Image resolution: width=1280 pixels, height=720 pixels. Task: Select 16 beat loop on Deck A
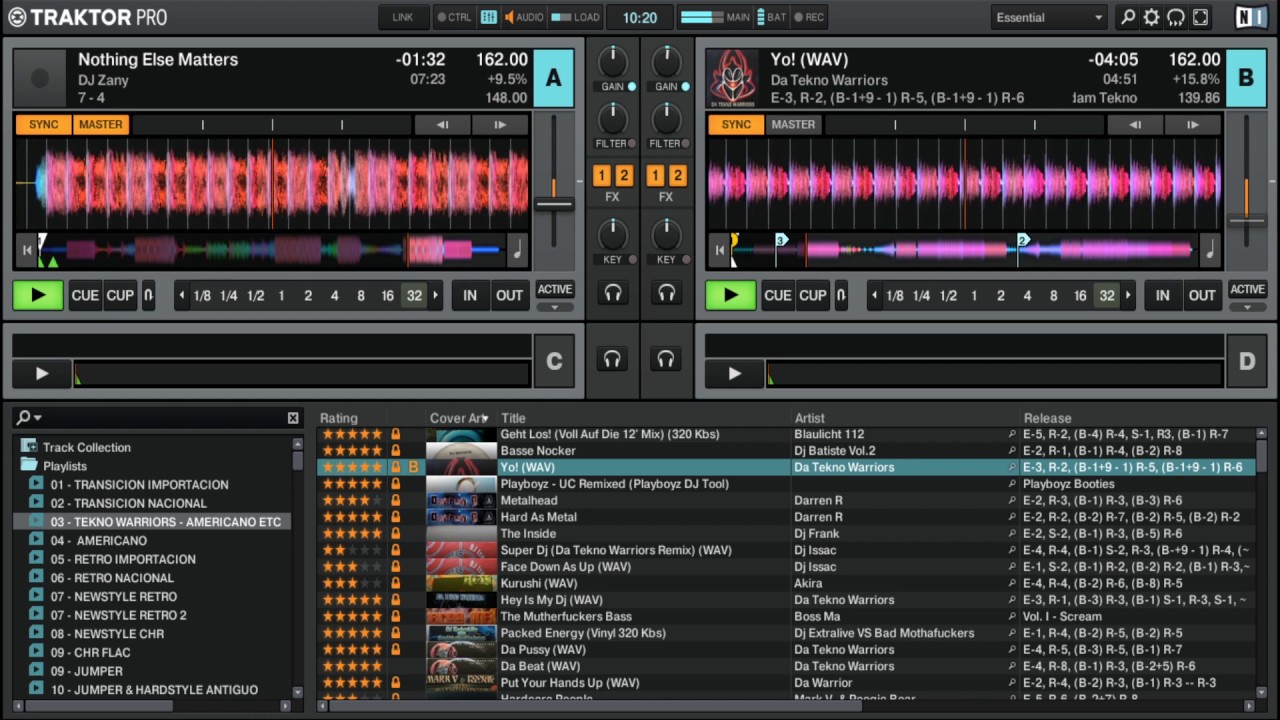pyautogui.click(x=387, y=296)
